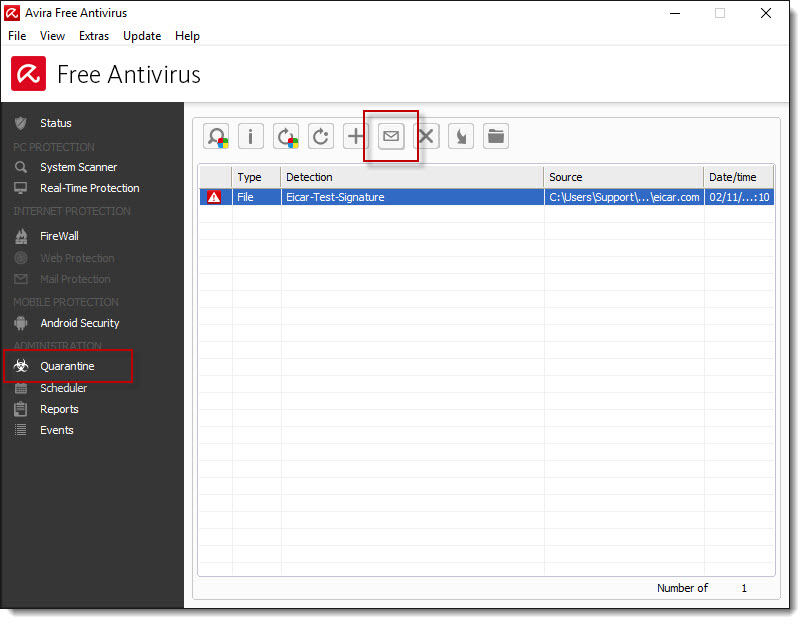Click the Quarantine biohazard icon

point(21,366)
